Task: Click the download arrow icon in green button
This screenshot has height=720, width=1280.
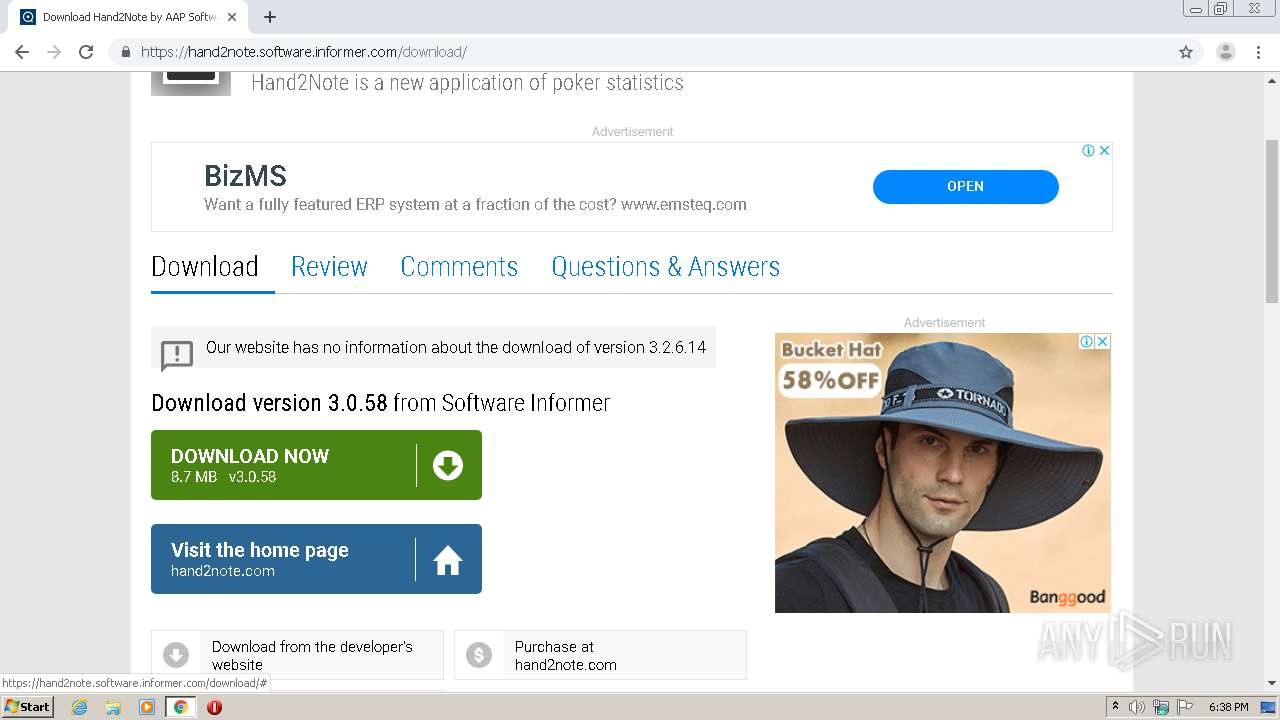Action: (x=448, y=465)
